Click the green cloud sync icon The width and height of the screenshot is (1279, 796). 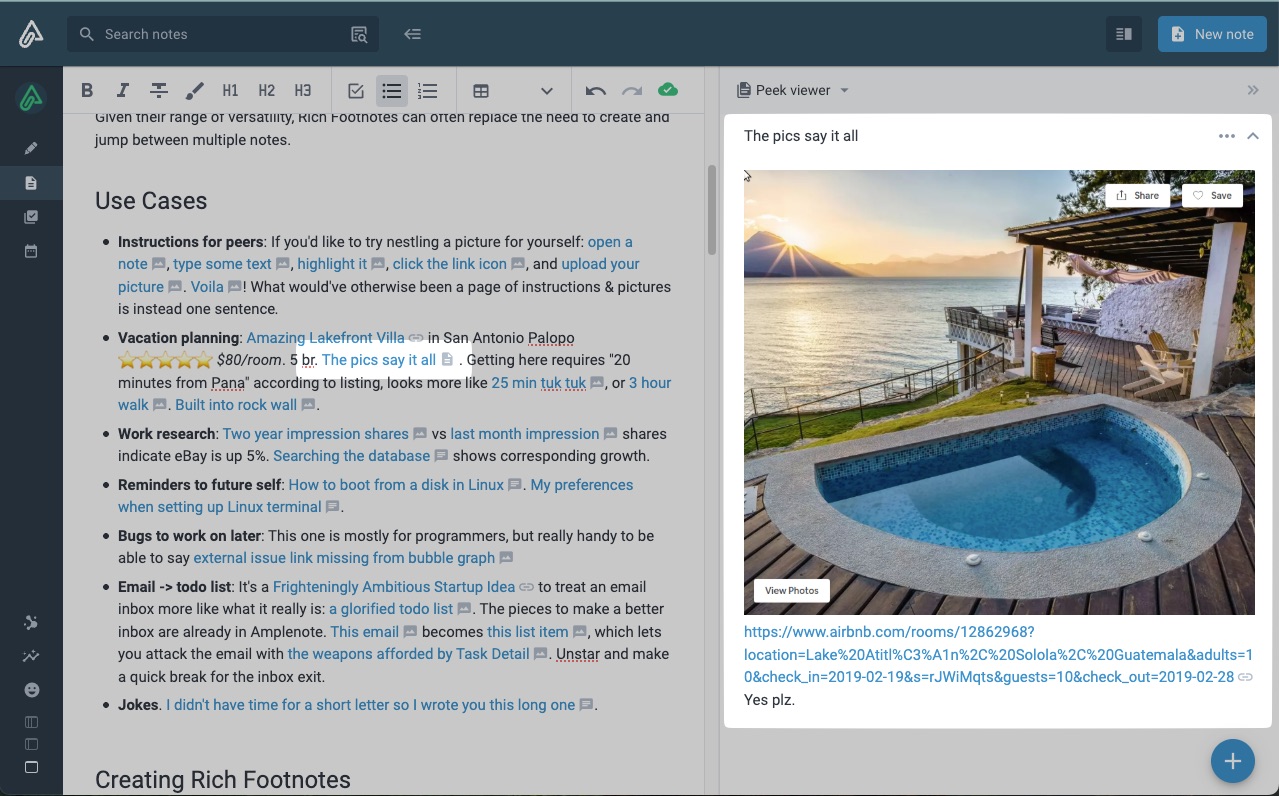pyautogui.click(x=668, y=90)
